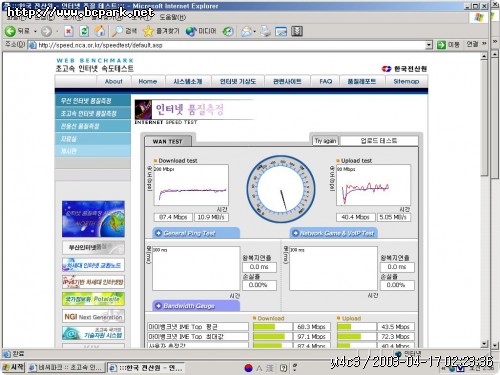This screenshot has width=500, height=375.
Task: Select 초고속 인터넷 품질측정 in sidebar
Action: click(x=93, y=113)
